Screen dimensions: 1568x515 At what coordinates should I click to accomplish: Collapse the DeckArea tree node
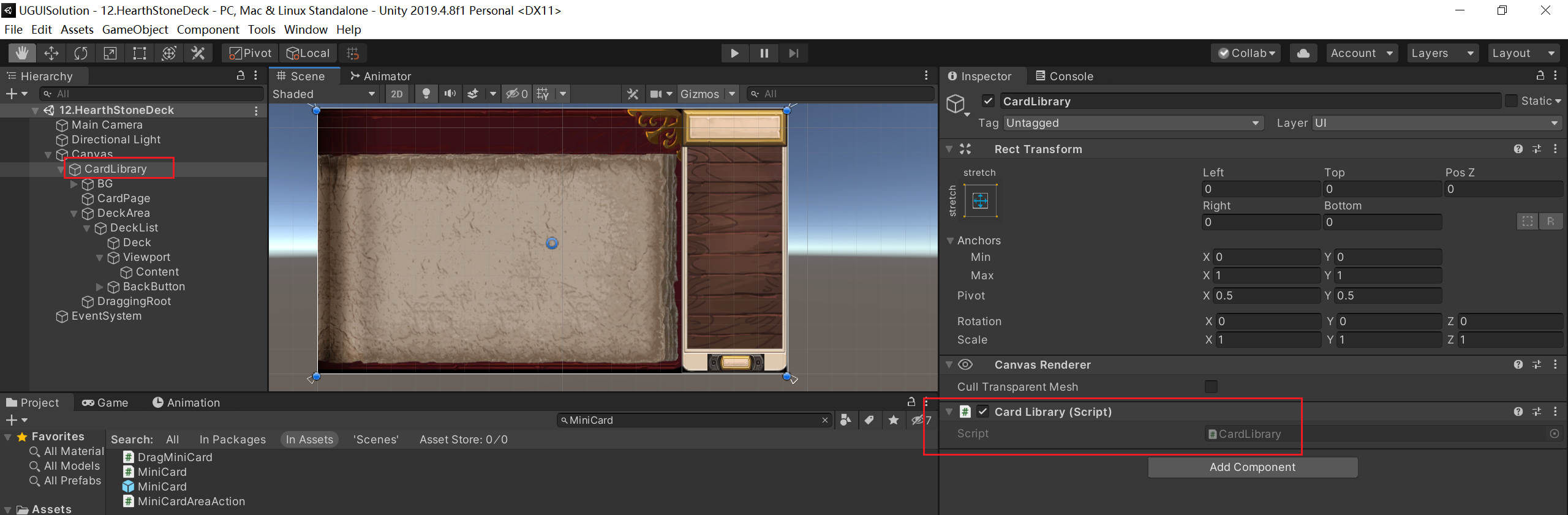[74, 214]
